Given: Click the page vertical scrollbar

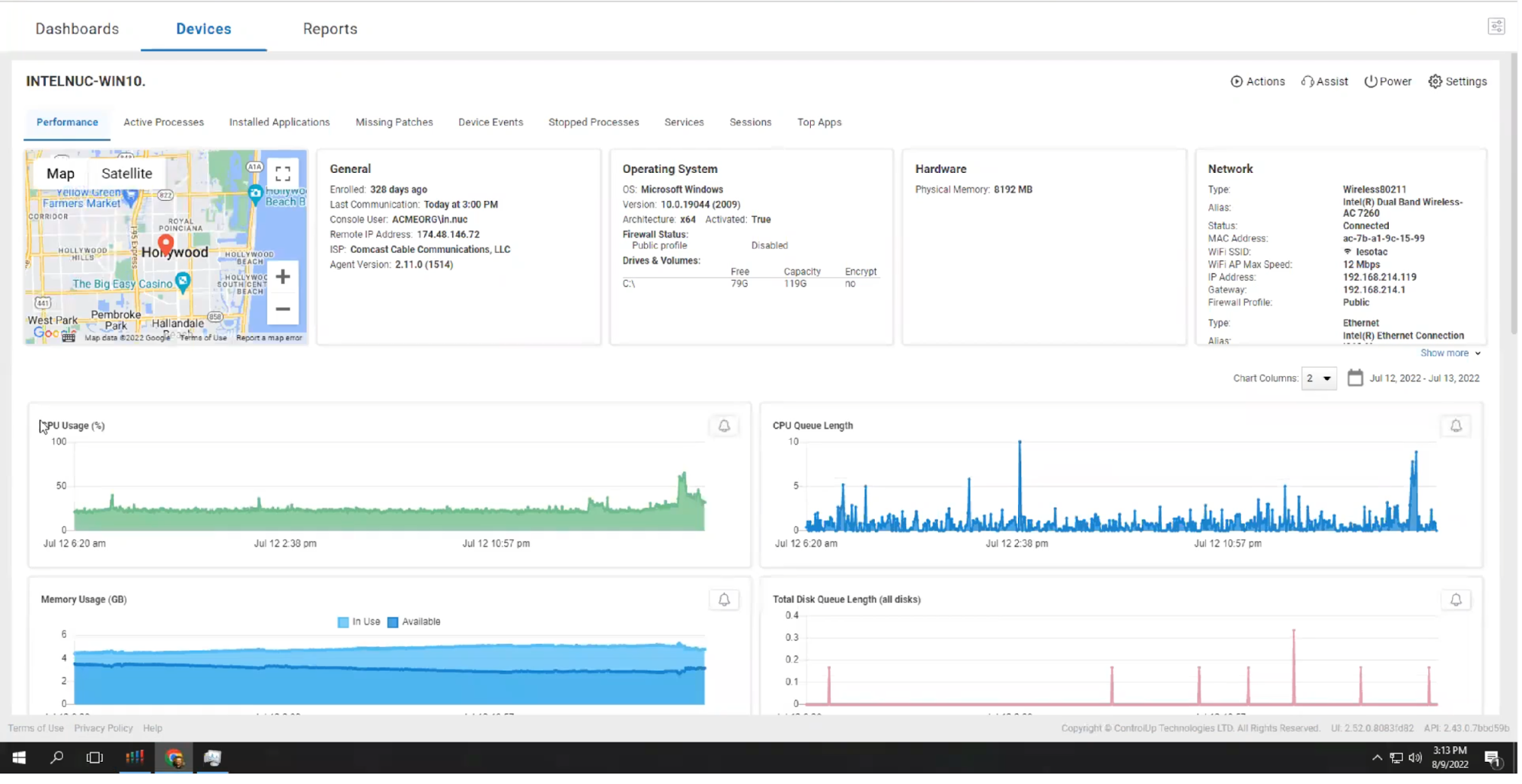Looking at the screenshot, I should tap(1513, 194).
